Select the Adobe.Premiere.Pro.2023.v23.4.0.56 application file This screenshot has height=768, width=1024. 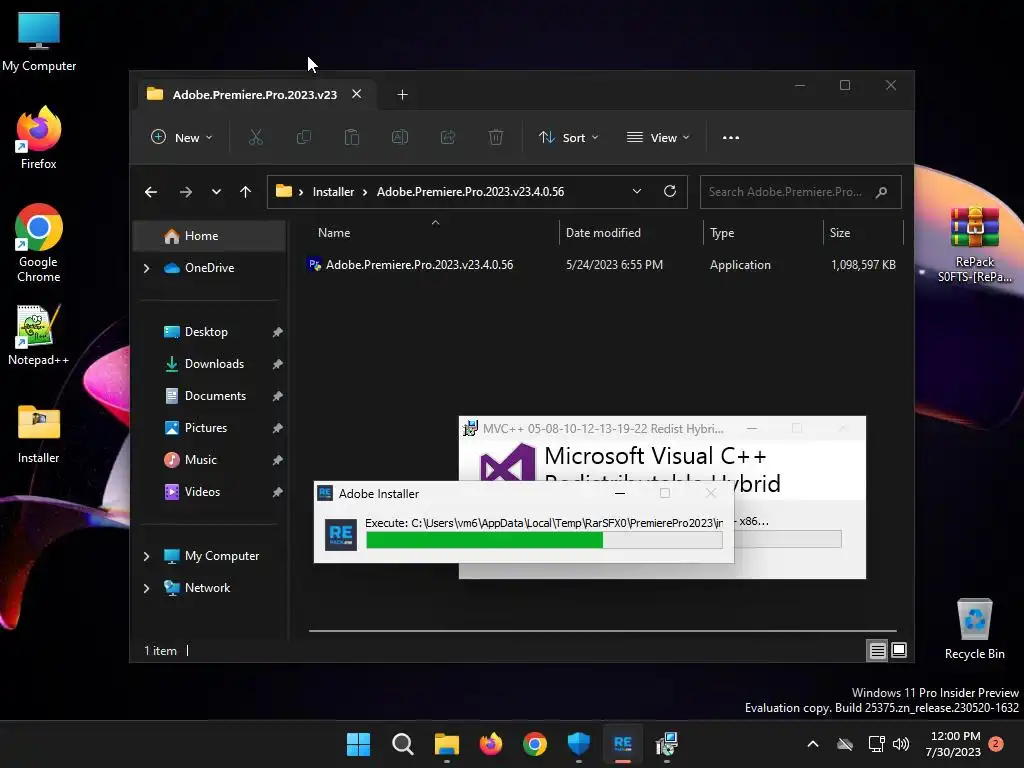(601, 264)
